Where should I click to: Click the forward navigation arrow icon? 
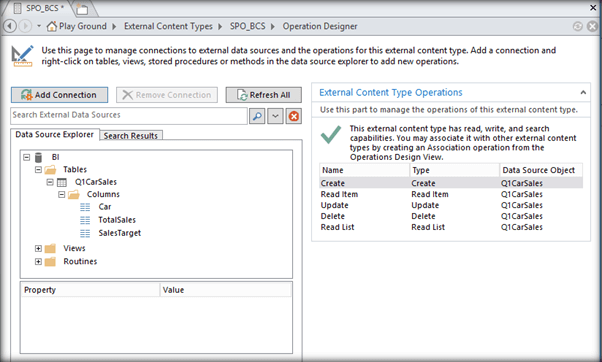[x=26, y=26]
